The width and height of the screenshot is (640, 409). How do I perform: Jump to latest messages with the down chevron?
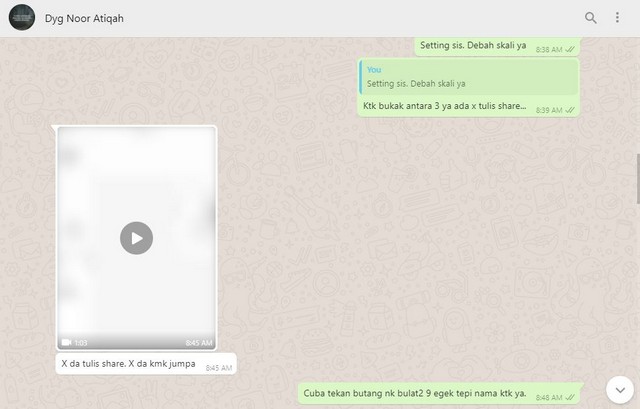(x=618, y=388)
